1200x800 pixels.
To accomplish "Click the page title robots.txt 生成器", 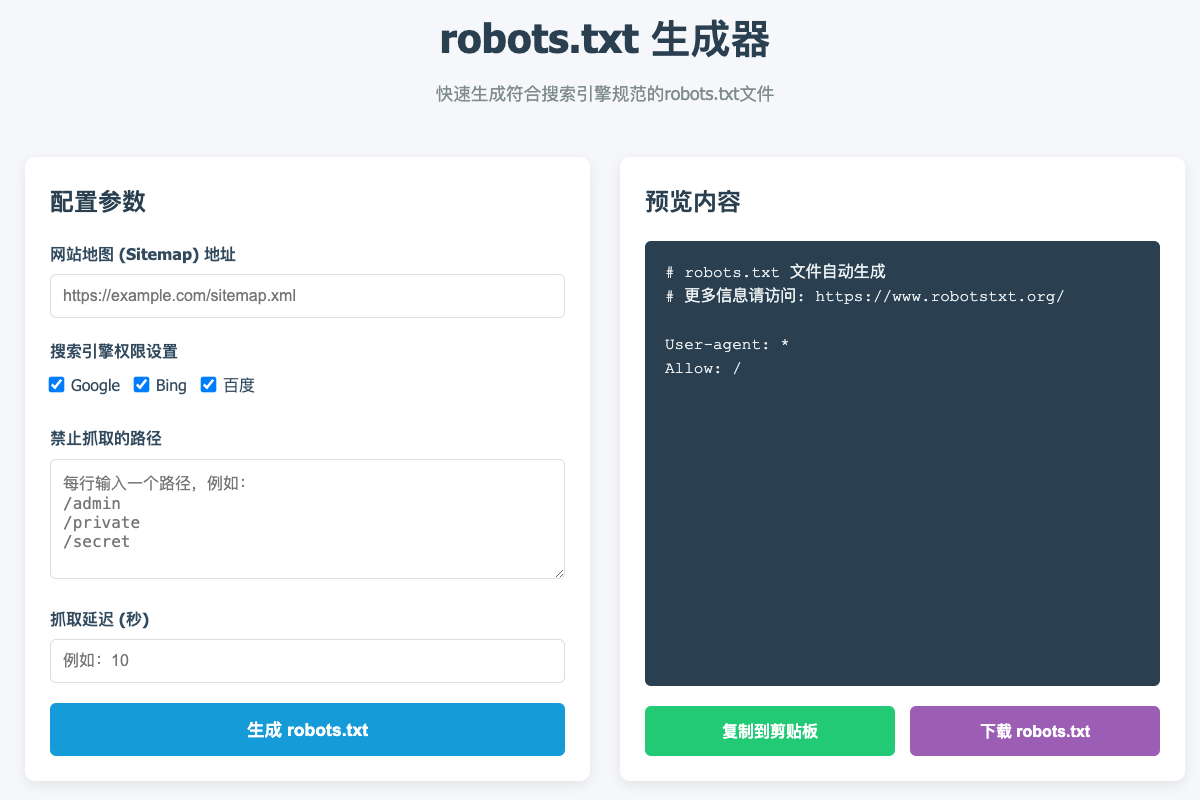I will 605,40.
